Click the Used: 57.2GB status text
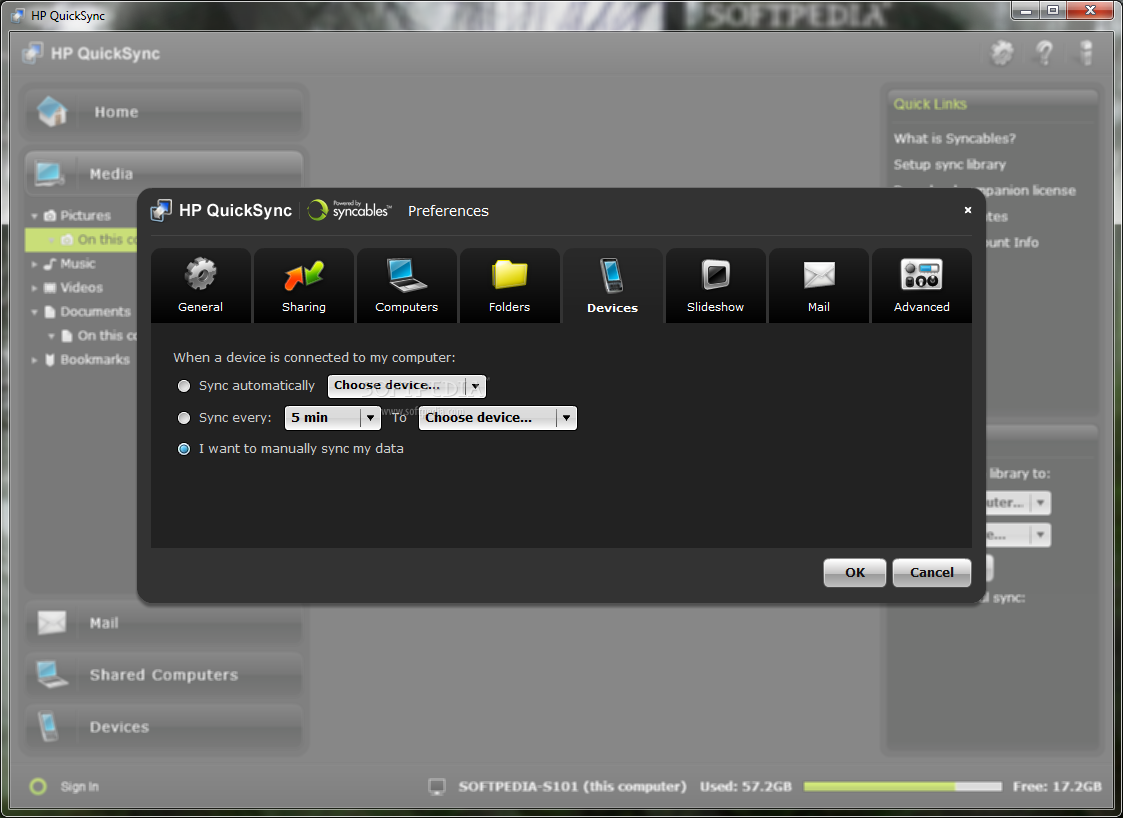The width and height of the screenshot is (1123, 818). pos(746,786)
